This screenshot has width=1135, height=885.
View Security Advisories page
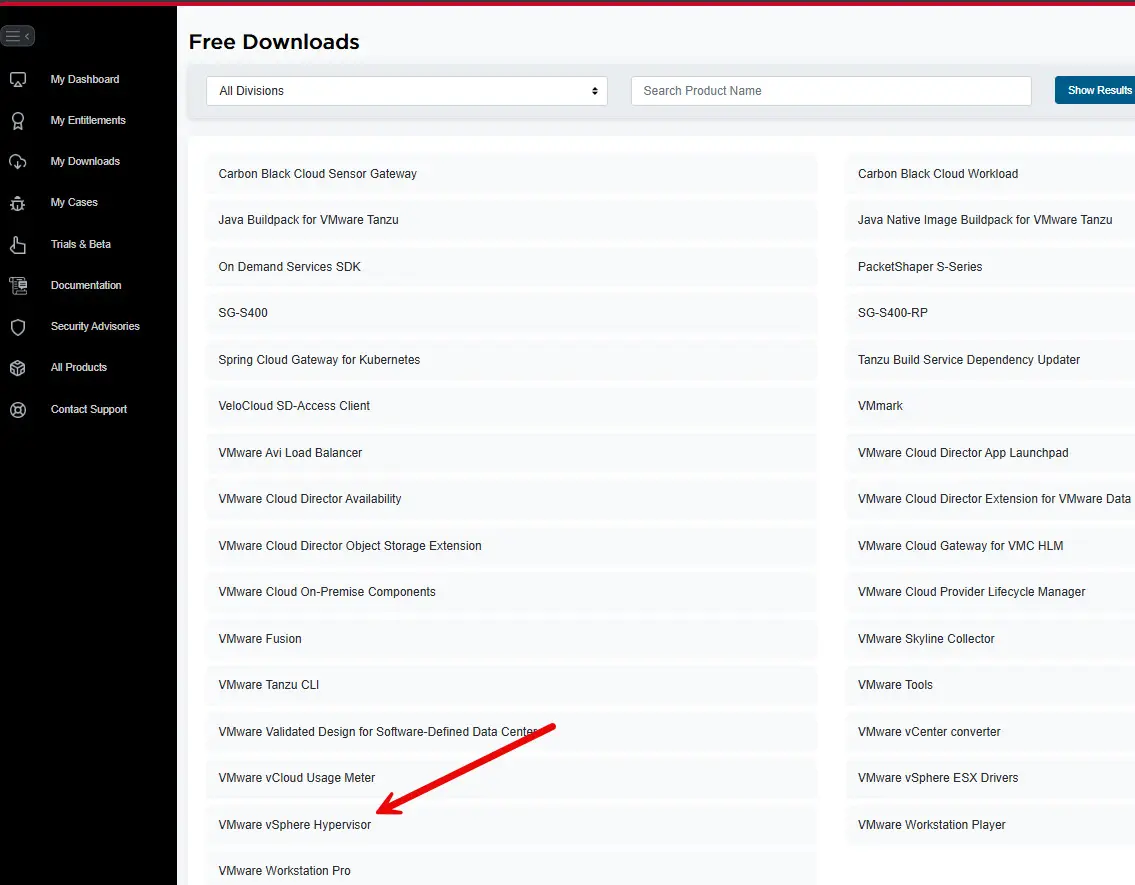(95, 326)
